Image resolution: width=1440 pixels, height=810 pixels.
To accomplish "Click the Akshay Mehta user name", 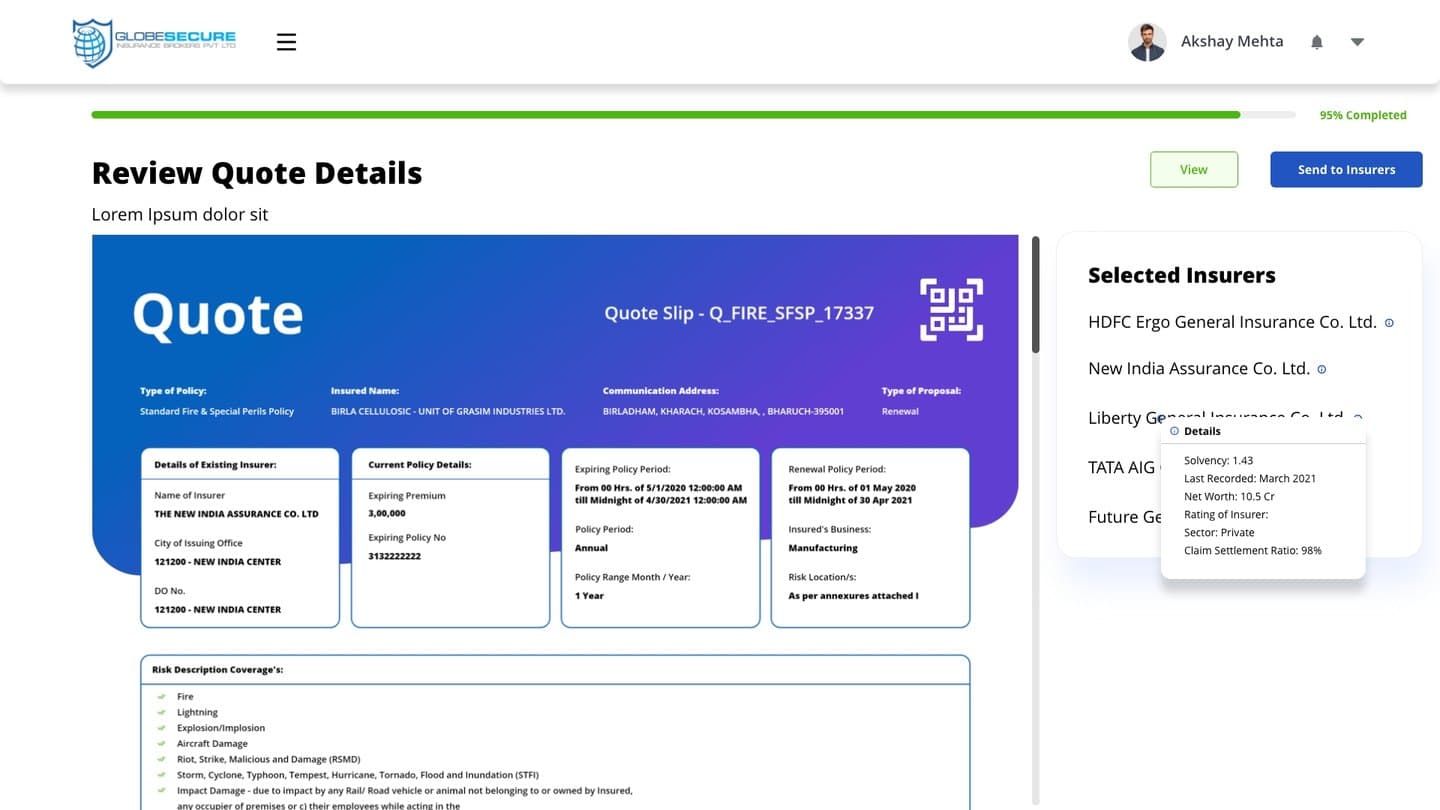I will (1232, 42).
